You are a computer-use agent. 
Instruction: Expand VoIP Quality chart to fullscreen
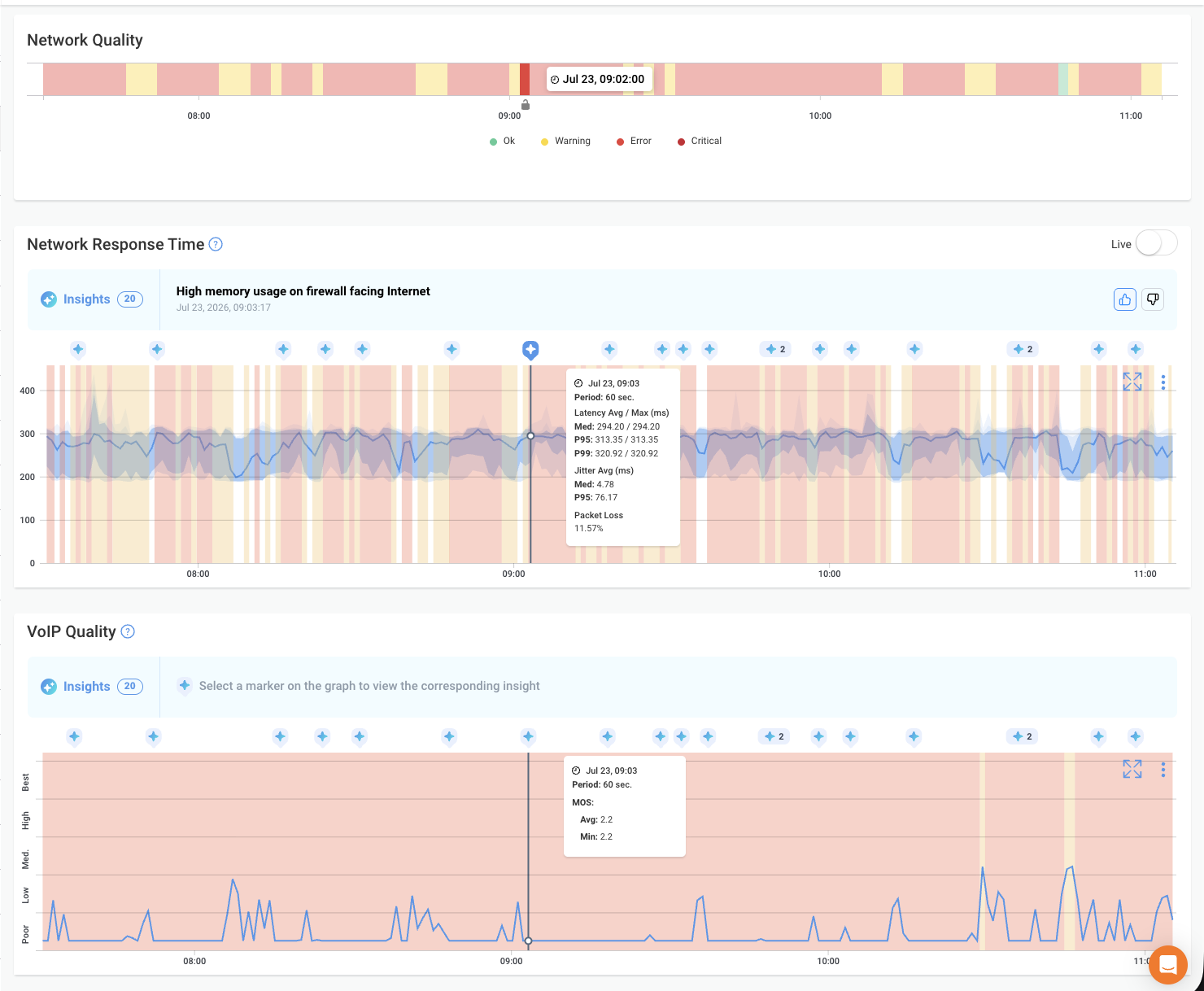tap(1132, 769)
